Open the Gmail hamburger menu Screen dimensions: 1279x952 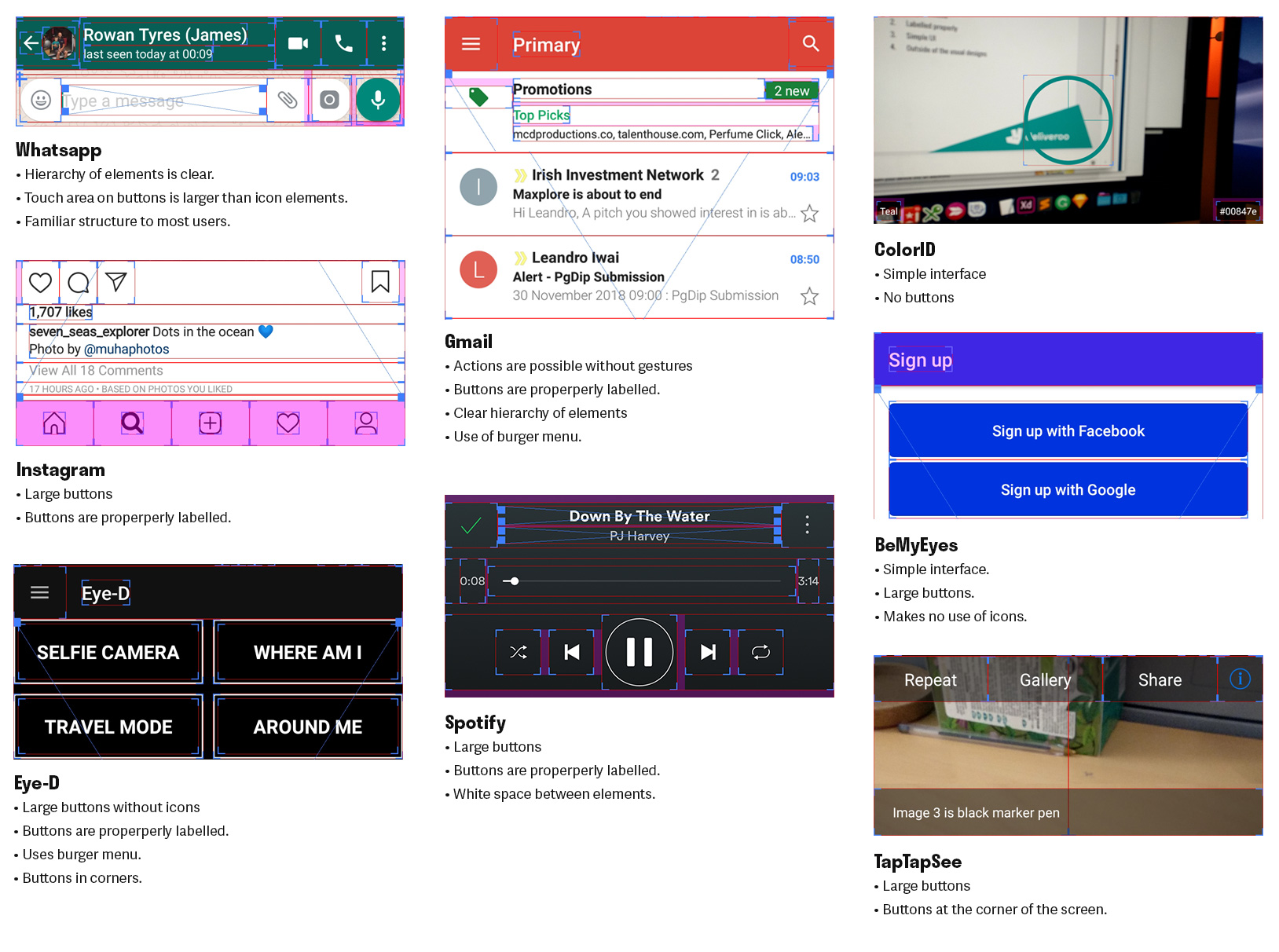pos(471,44)
